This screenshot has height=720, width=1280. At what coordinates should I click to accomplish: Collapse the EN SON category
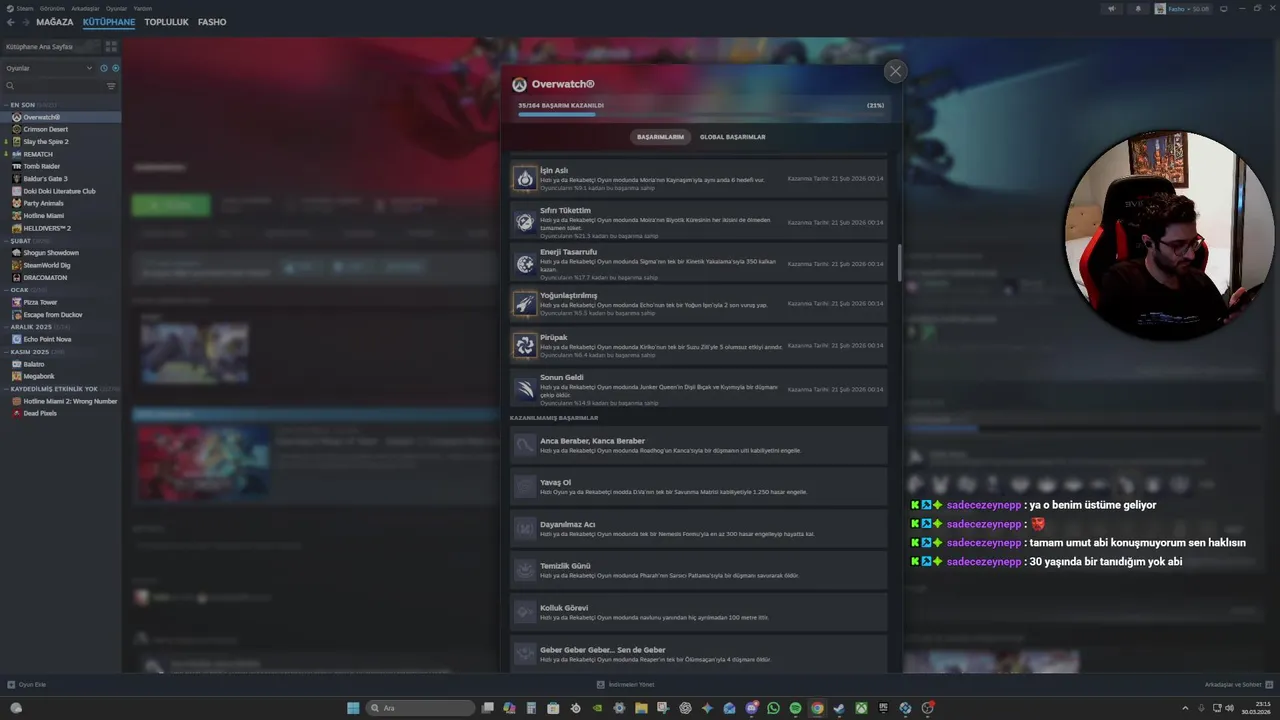point(5,105)
